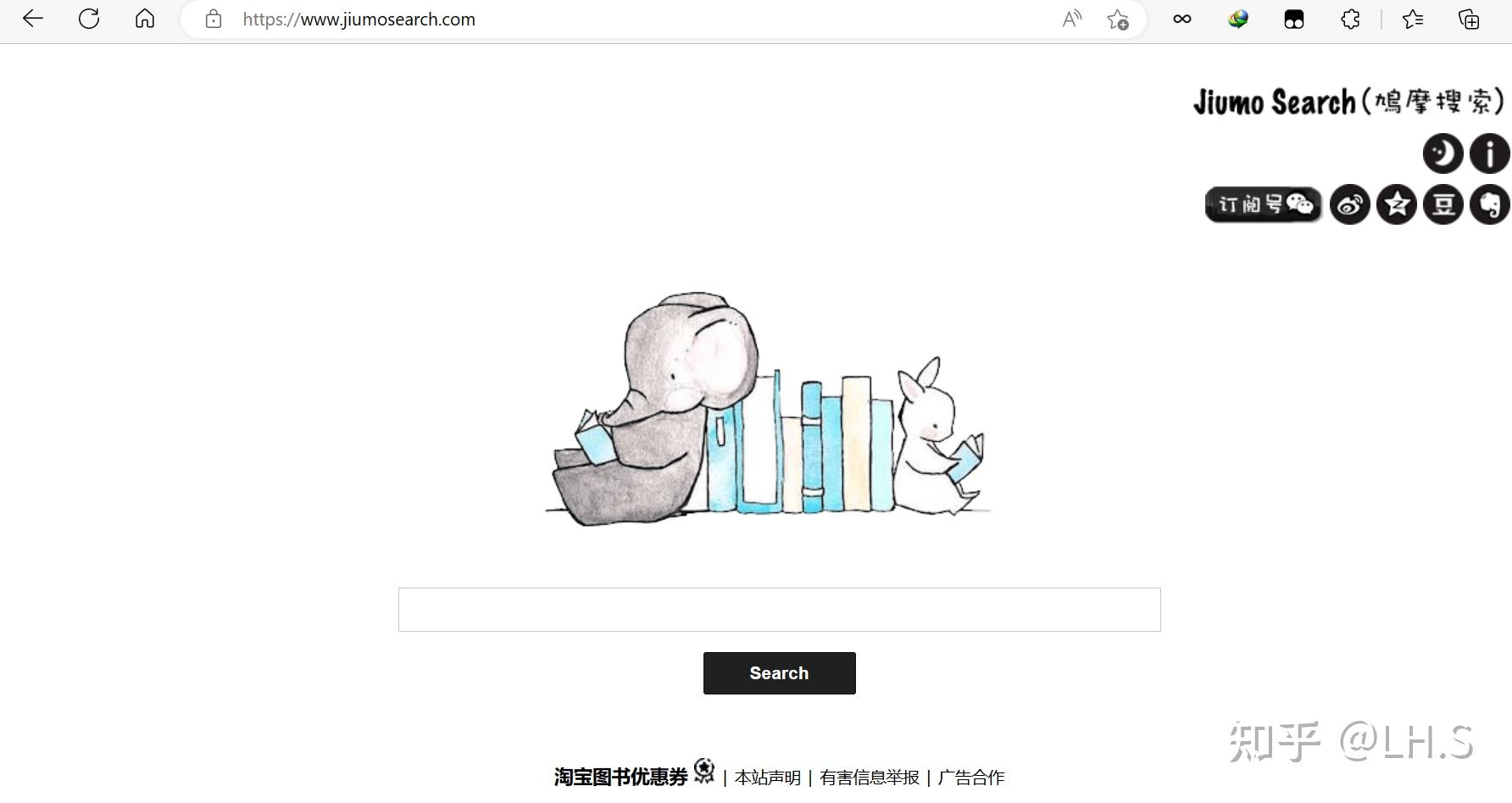This screenshot has height=803, width=1512.
Task: Open browser extensions puzzle icon
Action: coord(1350,19)
